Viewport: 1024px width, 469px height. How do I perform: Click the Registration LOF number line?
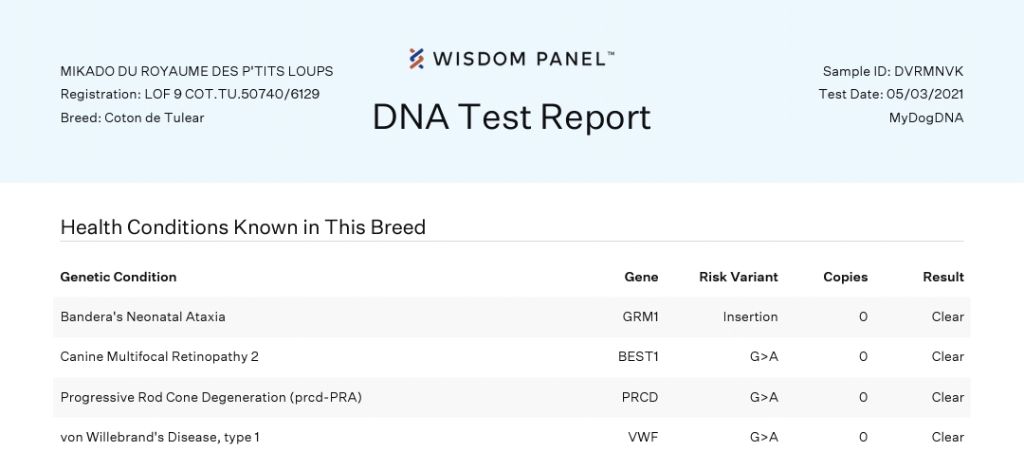tap(190, 94)
